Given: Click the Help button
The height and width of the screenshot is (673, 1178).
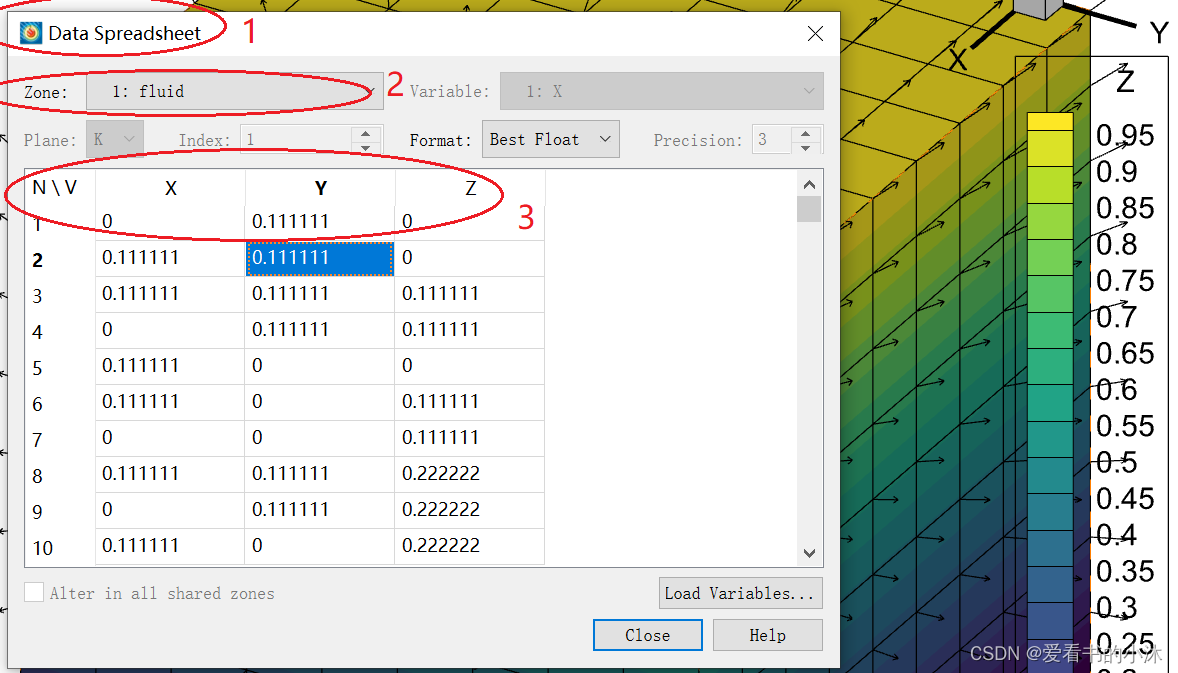Looking at the screenshot, I should 767,635.
